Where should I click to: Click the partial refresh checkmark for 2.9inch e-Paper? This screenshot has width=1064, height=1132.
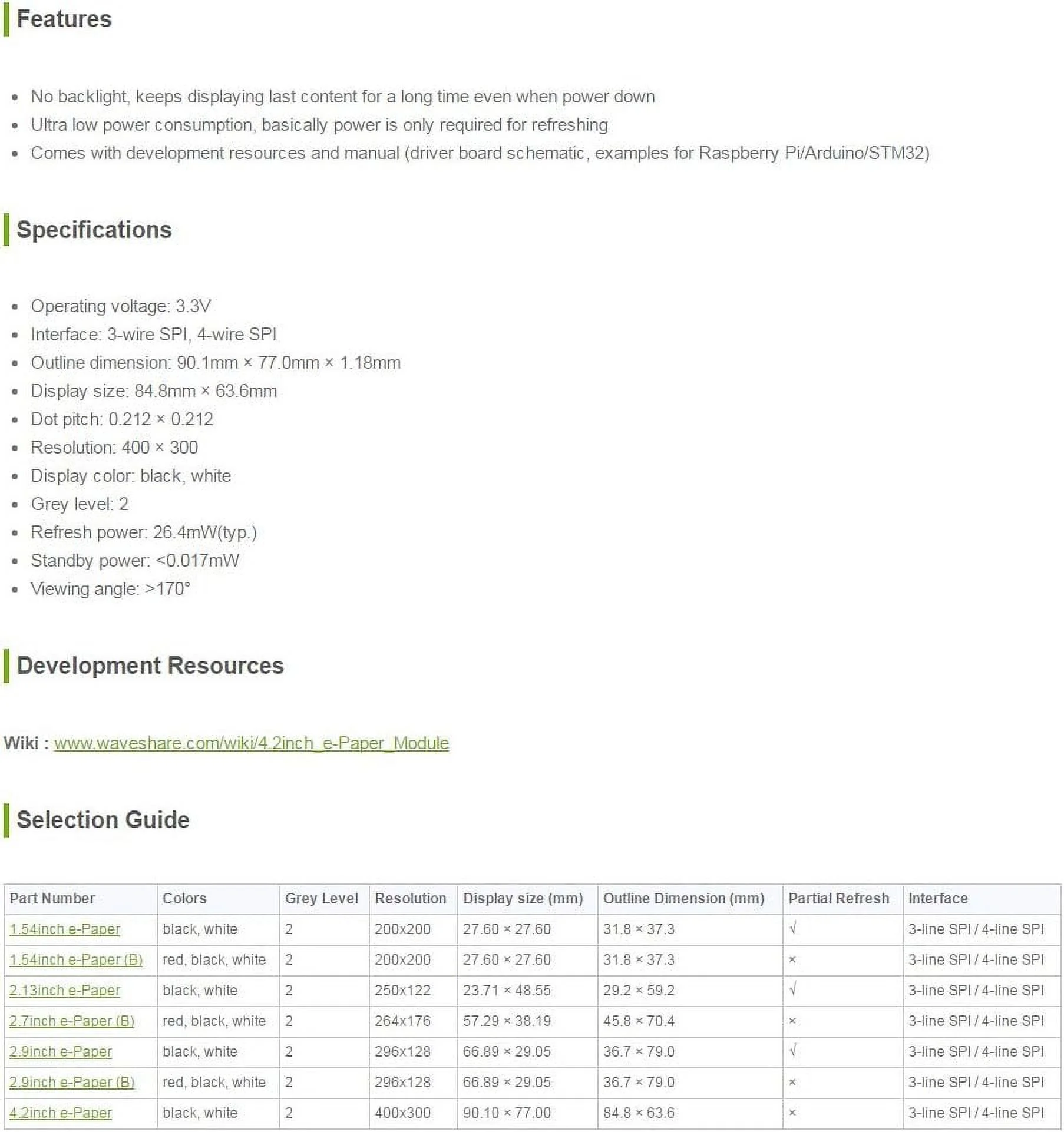(793, 1051)
